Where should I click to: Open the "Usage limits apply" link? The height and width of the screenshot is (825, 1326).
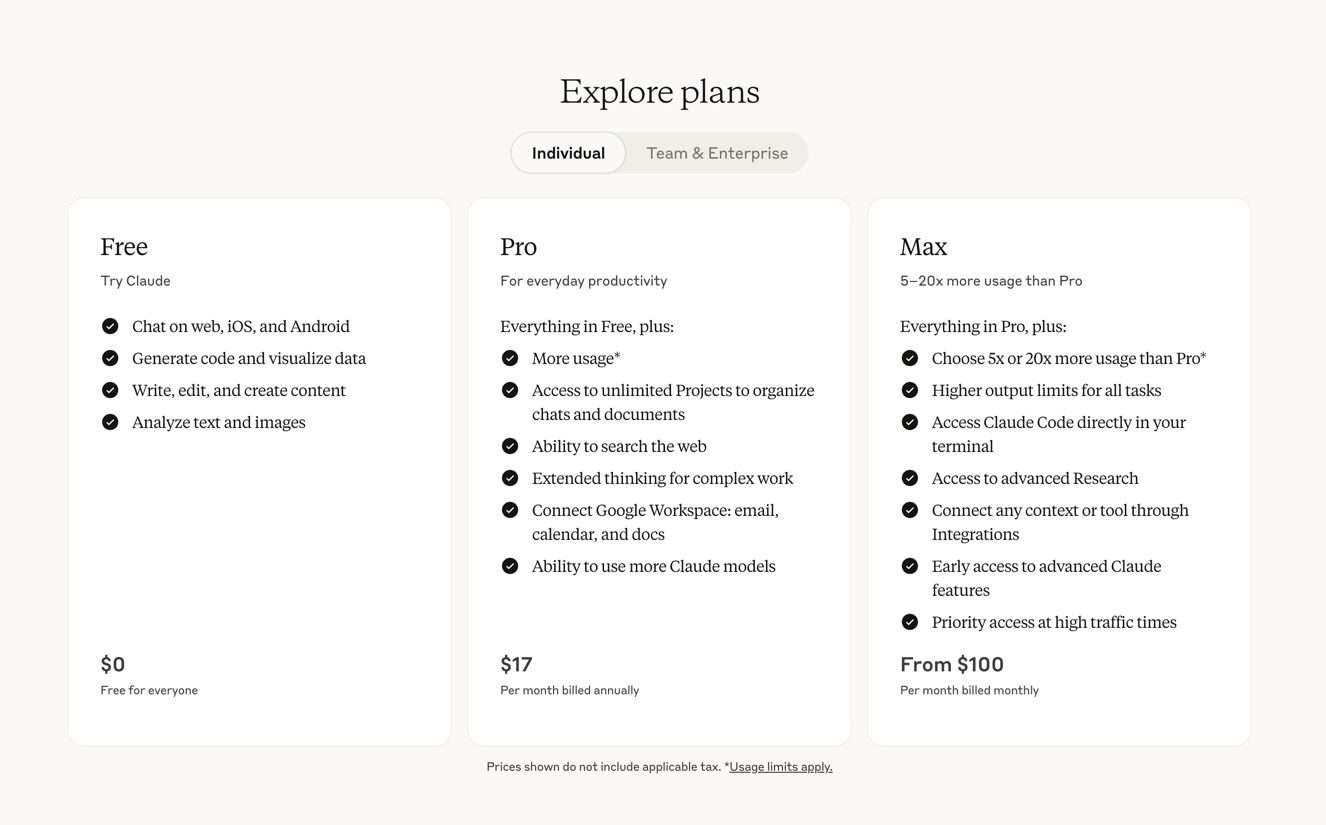tap(781, 767)
